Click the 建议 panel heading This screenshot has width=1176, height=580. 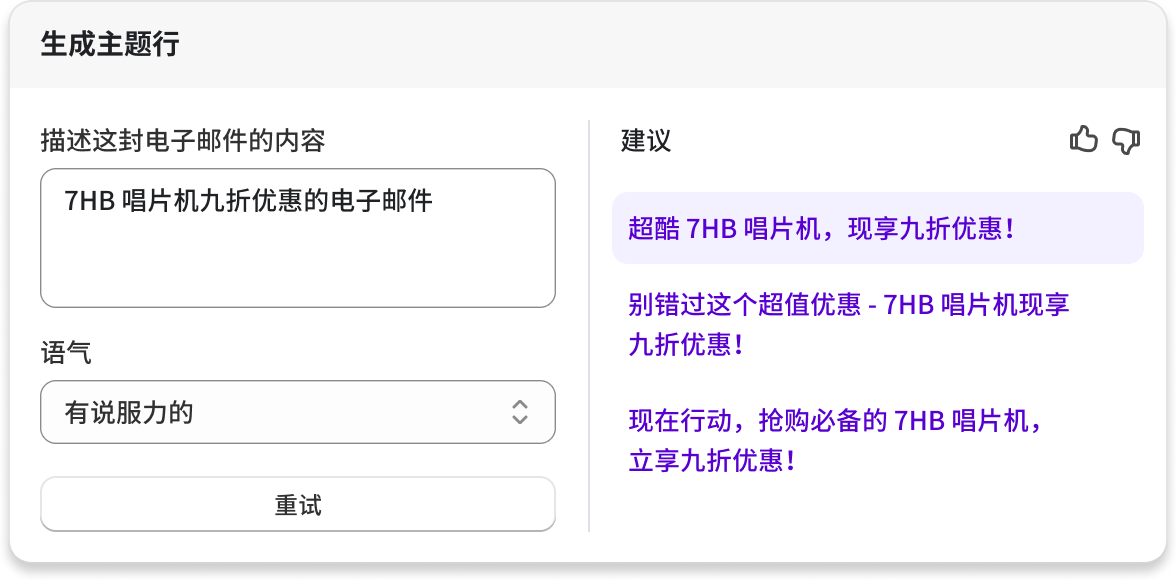pyautogui.click(x=644, y=142)
